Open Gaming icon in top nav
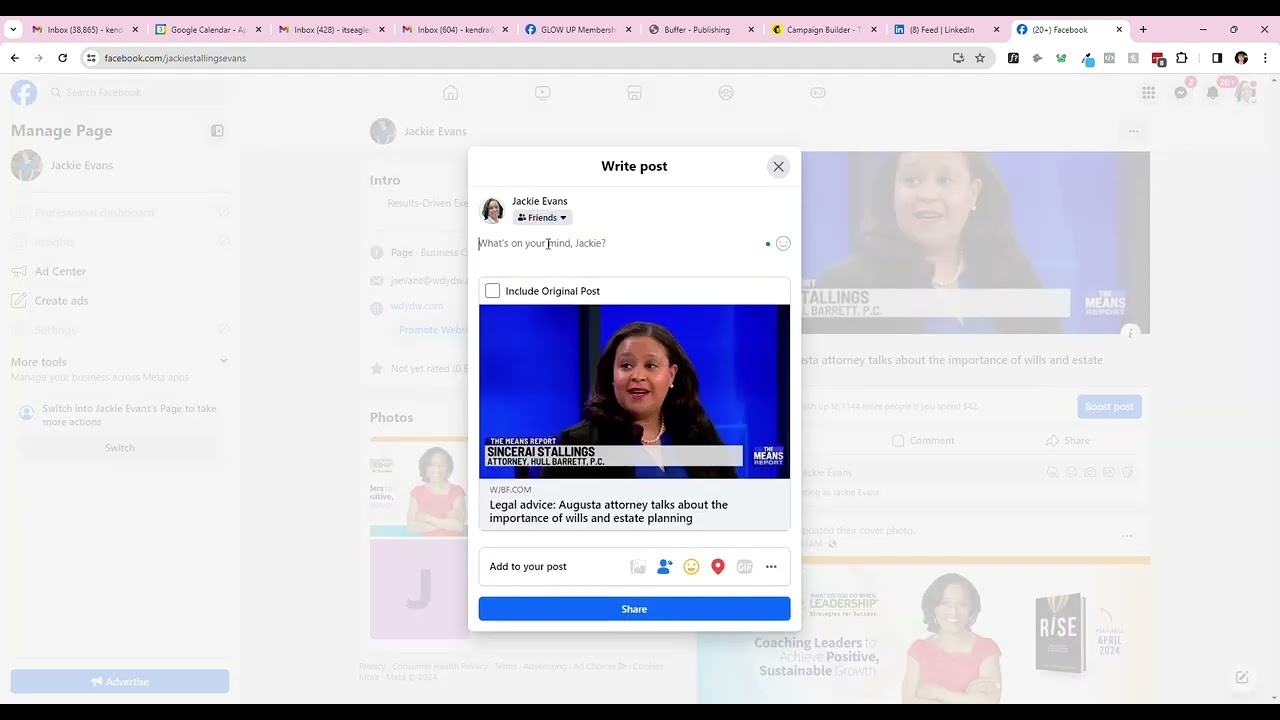This screenshot has height=720, width=1280. pos(818,93)
